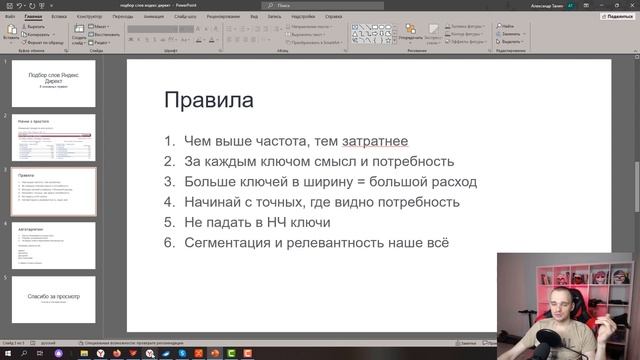
Task: Switch to the Slide Show (Слайд-шоу) tab
Action: [x=185, y=17]
